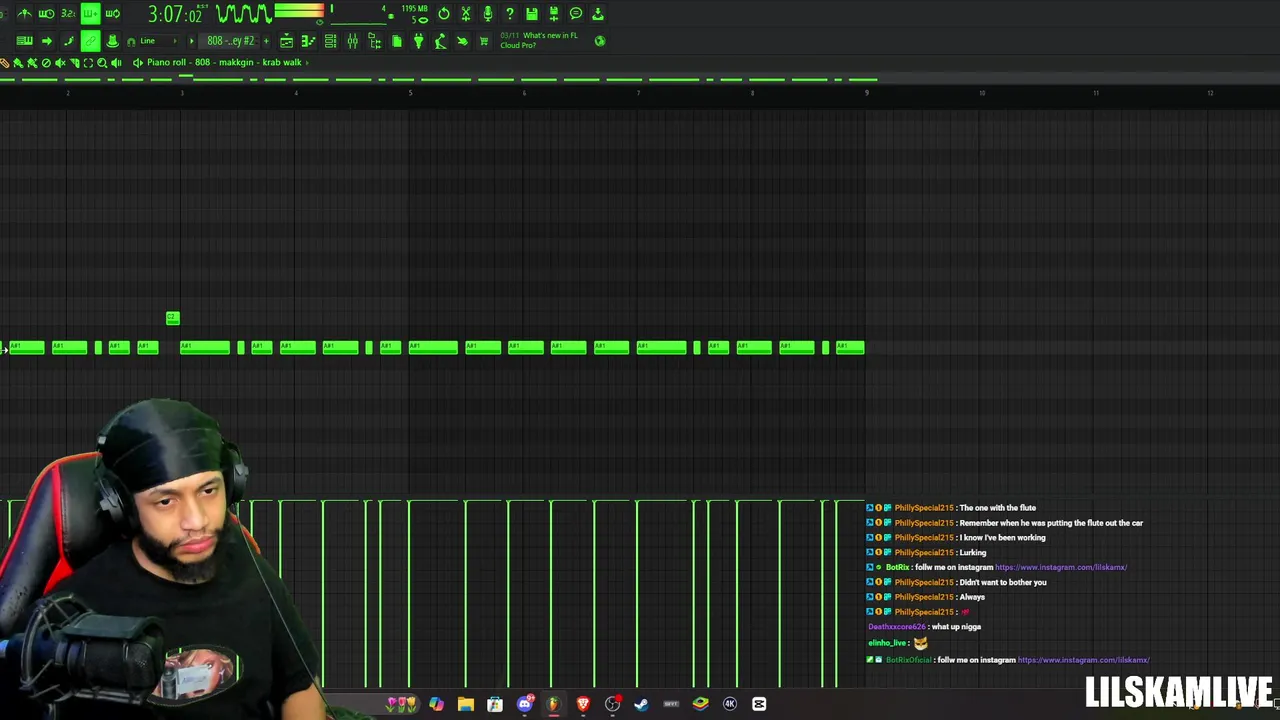The width and height of the screenshot is (1280, 720).
Task: Open the Piano roll window icon
Action: point(308,41)
